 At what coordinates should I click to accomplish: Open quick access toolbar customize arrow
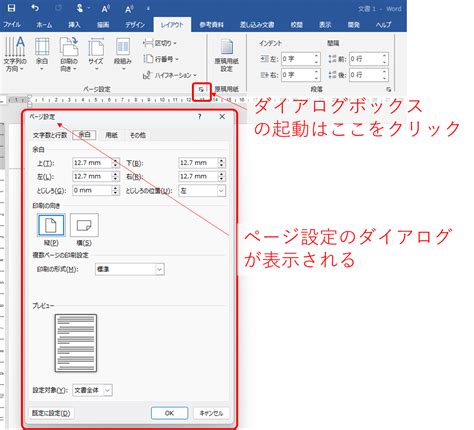tap(148, 8)
